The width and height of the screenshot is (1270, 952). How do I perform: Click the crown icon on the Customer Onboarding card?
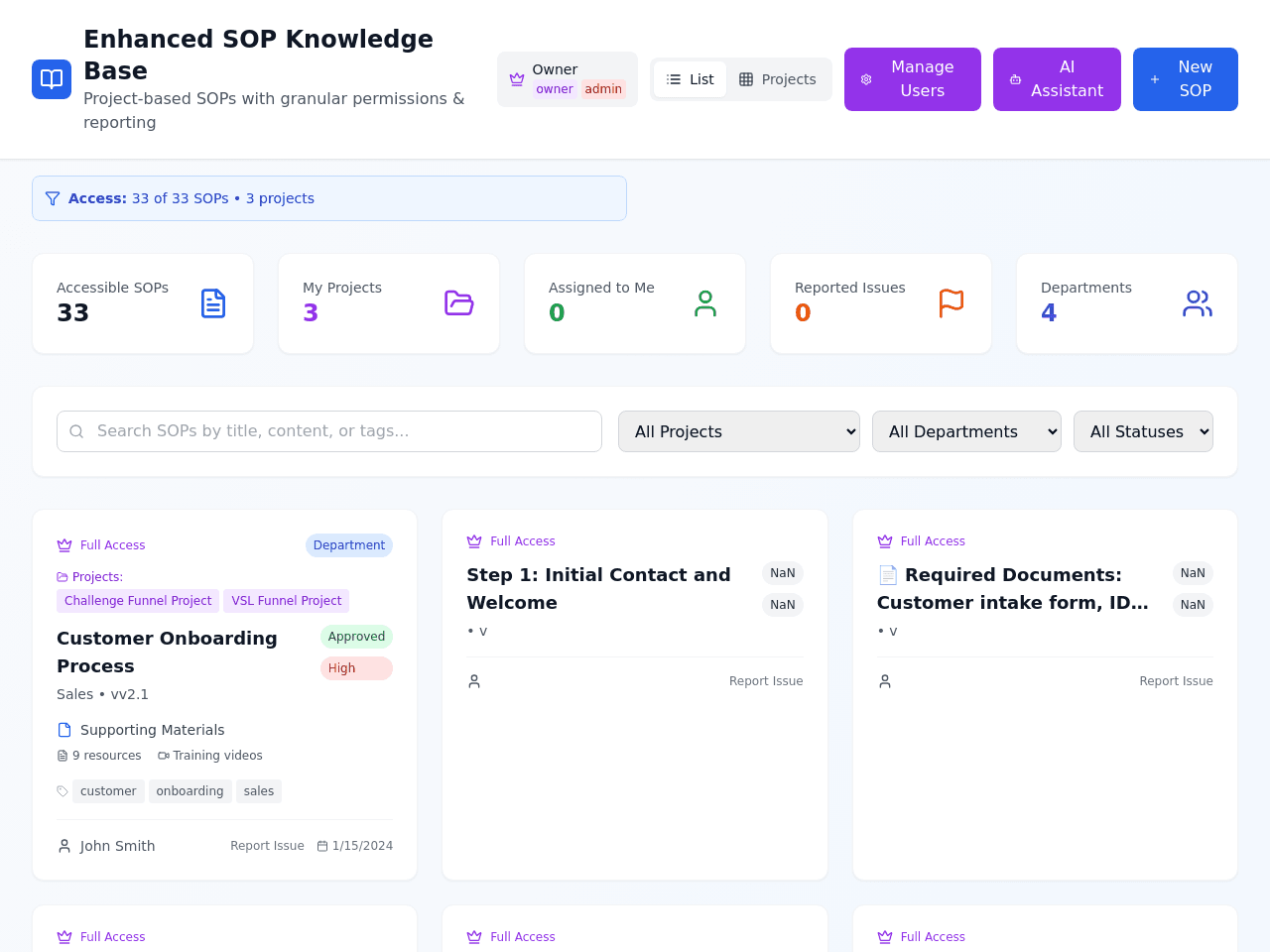64,545
